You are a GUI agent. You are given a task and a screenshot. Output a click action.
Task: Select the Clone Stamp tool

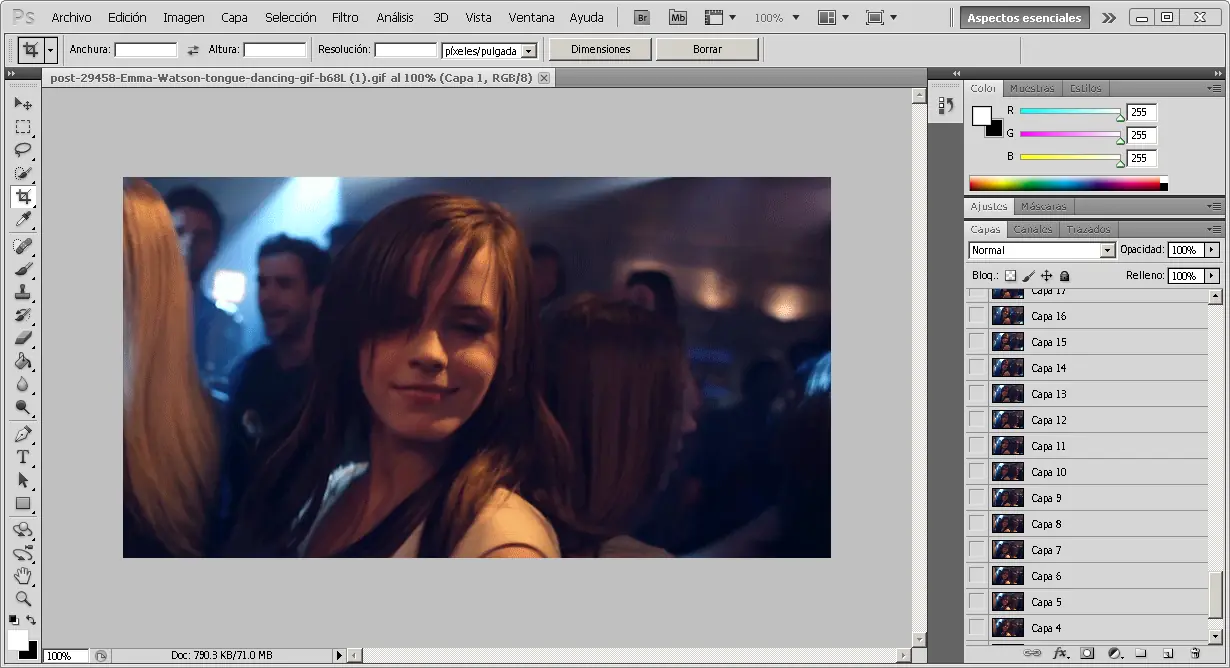(x=22, y=292)
